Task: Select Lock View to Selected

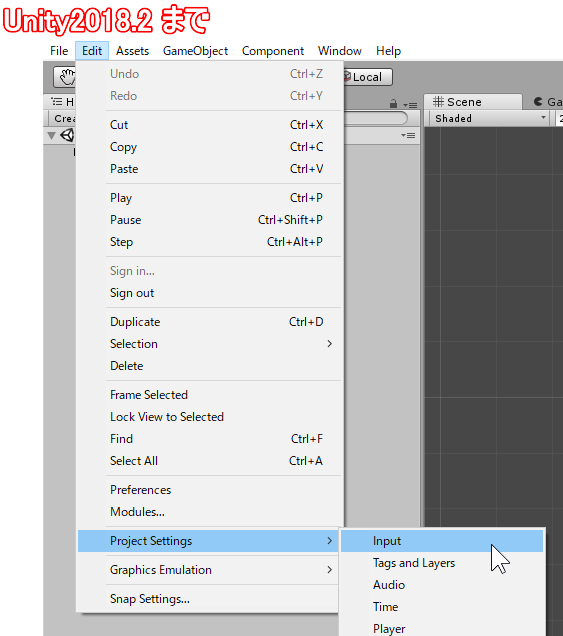Action: pos(210,417)
